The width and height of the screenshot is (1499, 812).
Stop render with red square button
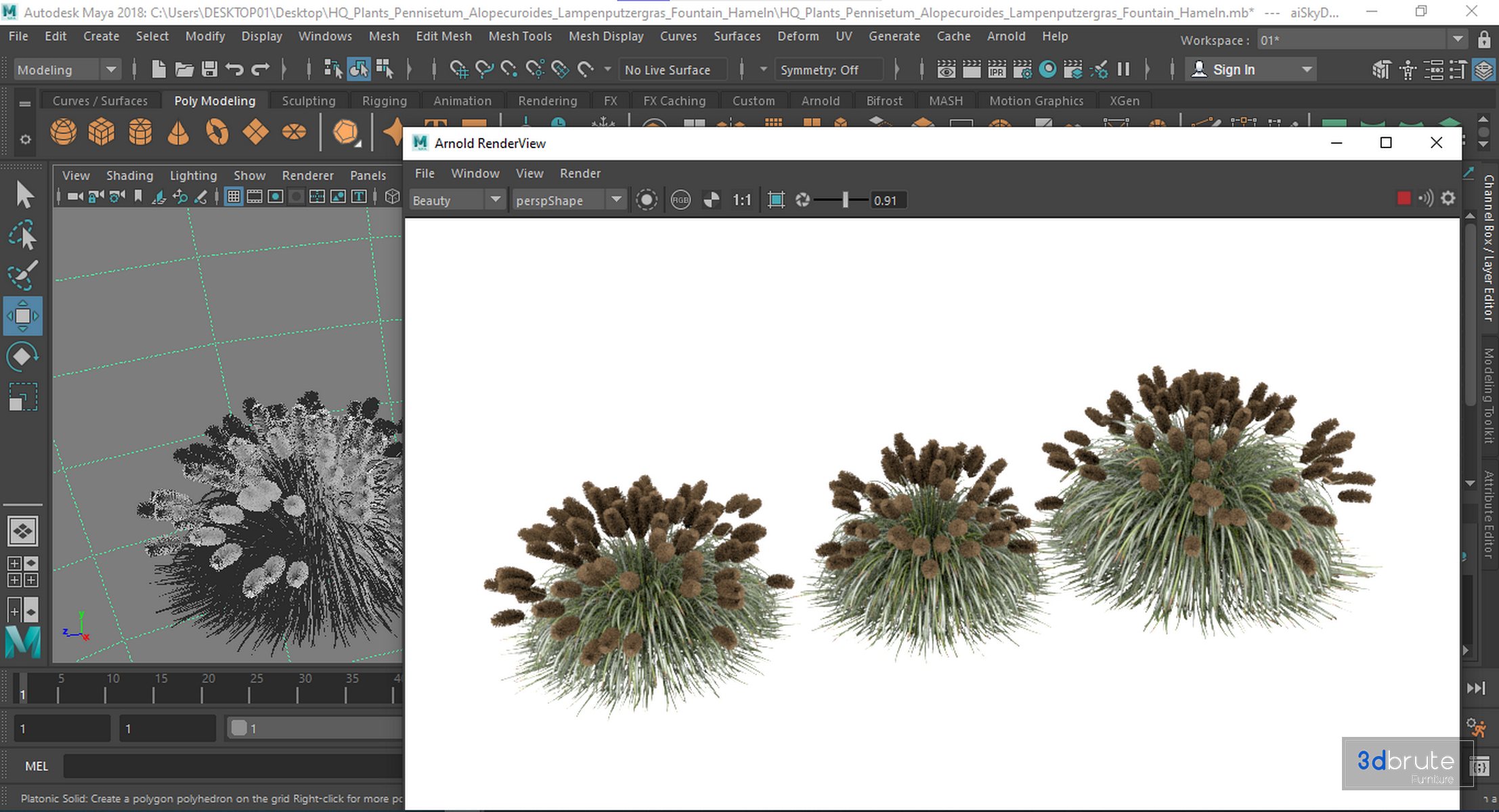click(x=1404, y=198)
